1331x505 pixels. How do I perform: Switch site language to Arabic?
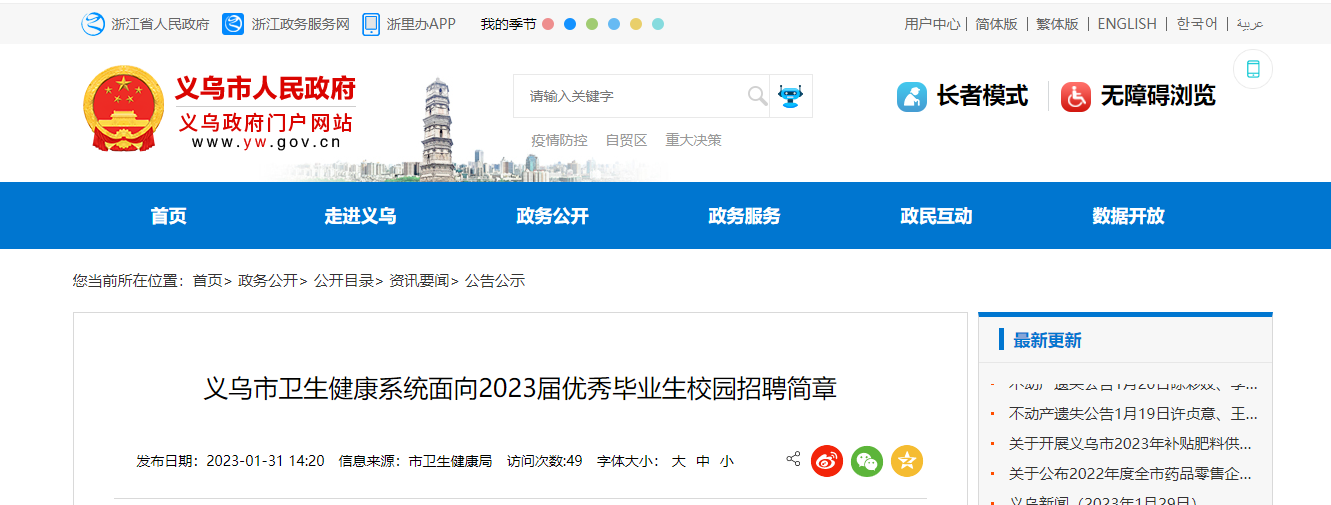pos(1250,24)
